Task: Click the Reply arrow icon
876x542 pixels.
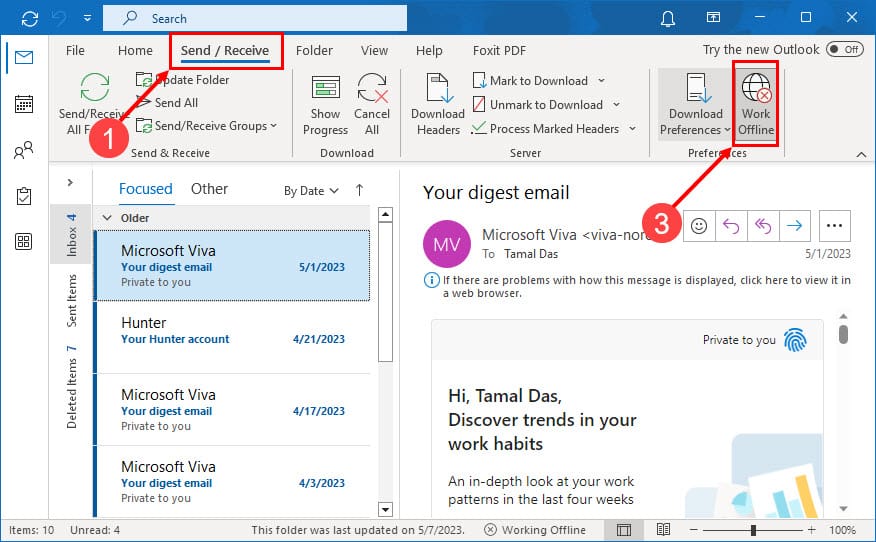Action: coord(731,226)
